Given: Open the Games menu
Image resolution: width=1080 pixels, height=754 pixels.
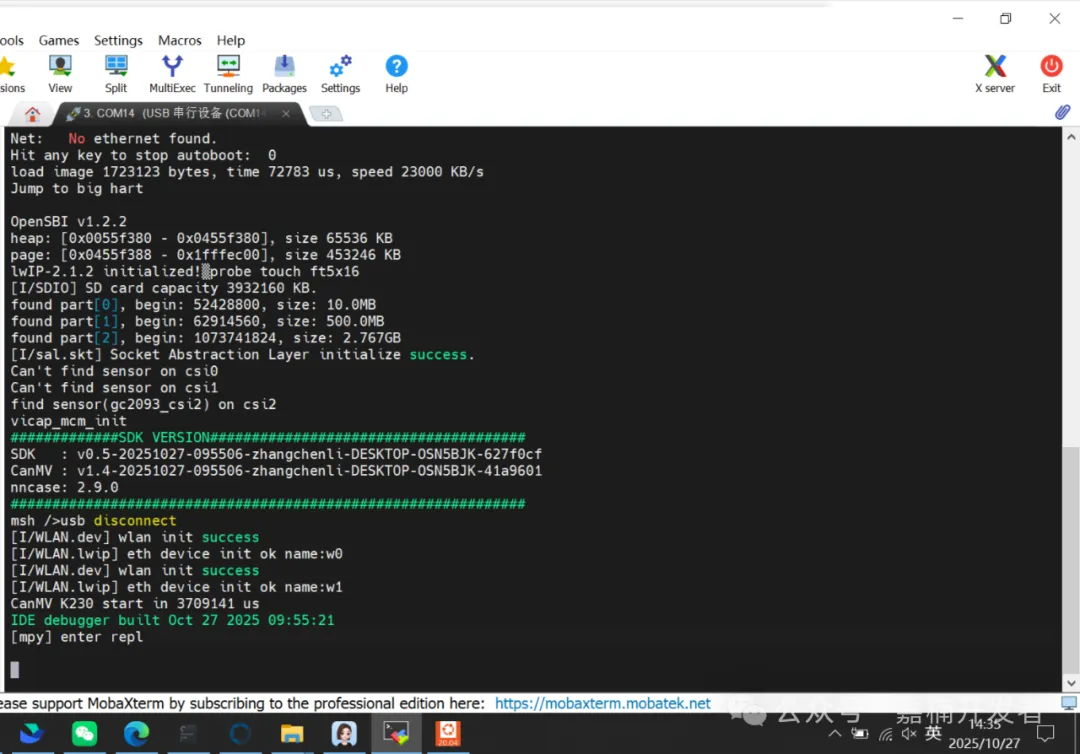Looking at the screenshot, I should tap(59, 40).
